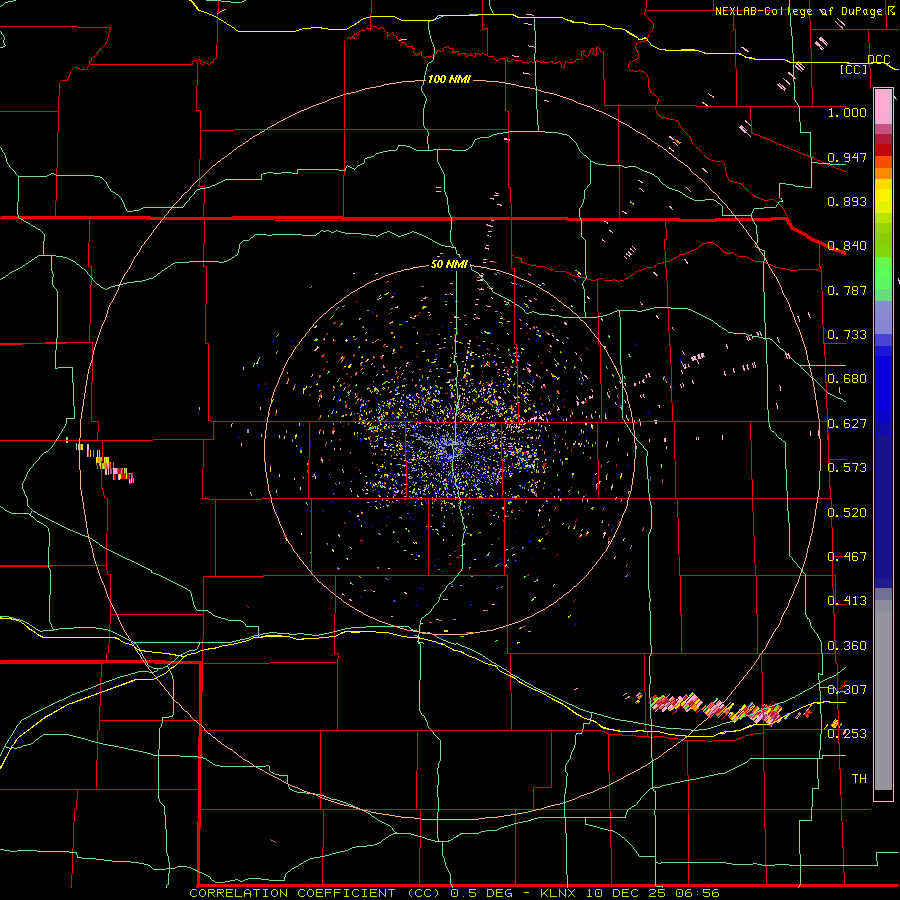This screenshot has width=900, height=900.
Task: Click the TH label at the color bar's bottom
Action: click(x=859, y=779)
